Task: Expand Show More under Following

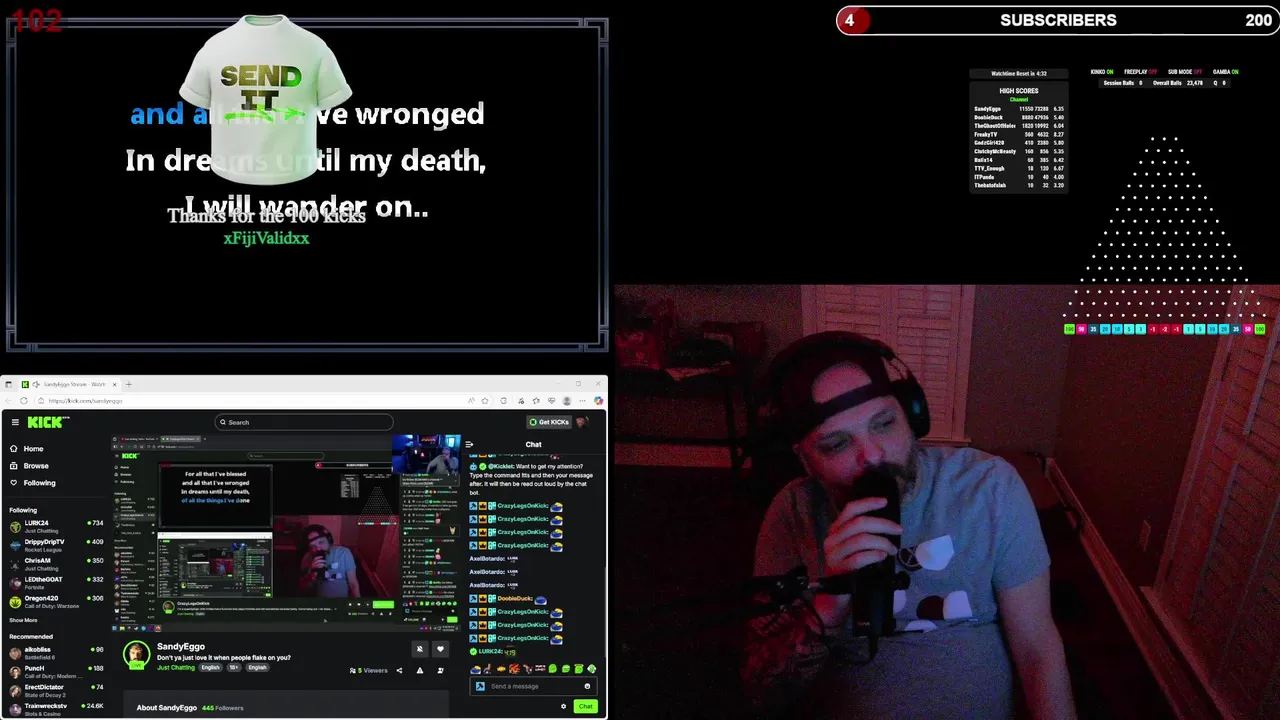Action: [x=23, y=620]
